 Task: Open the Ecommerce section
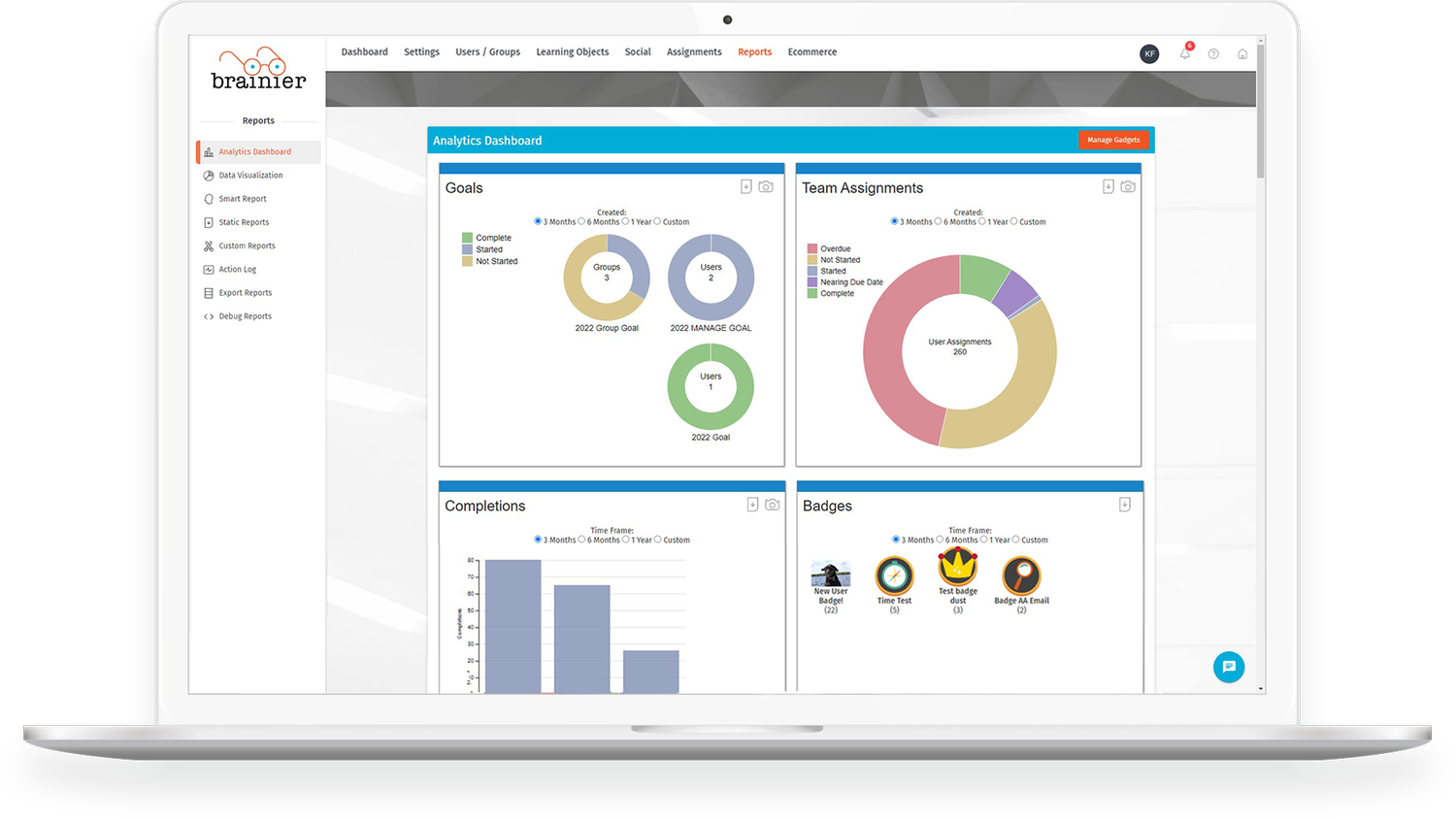pos(811,51)
